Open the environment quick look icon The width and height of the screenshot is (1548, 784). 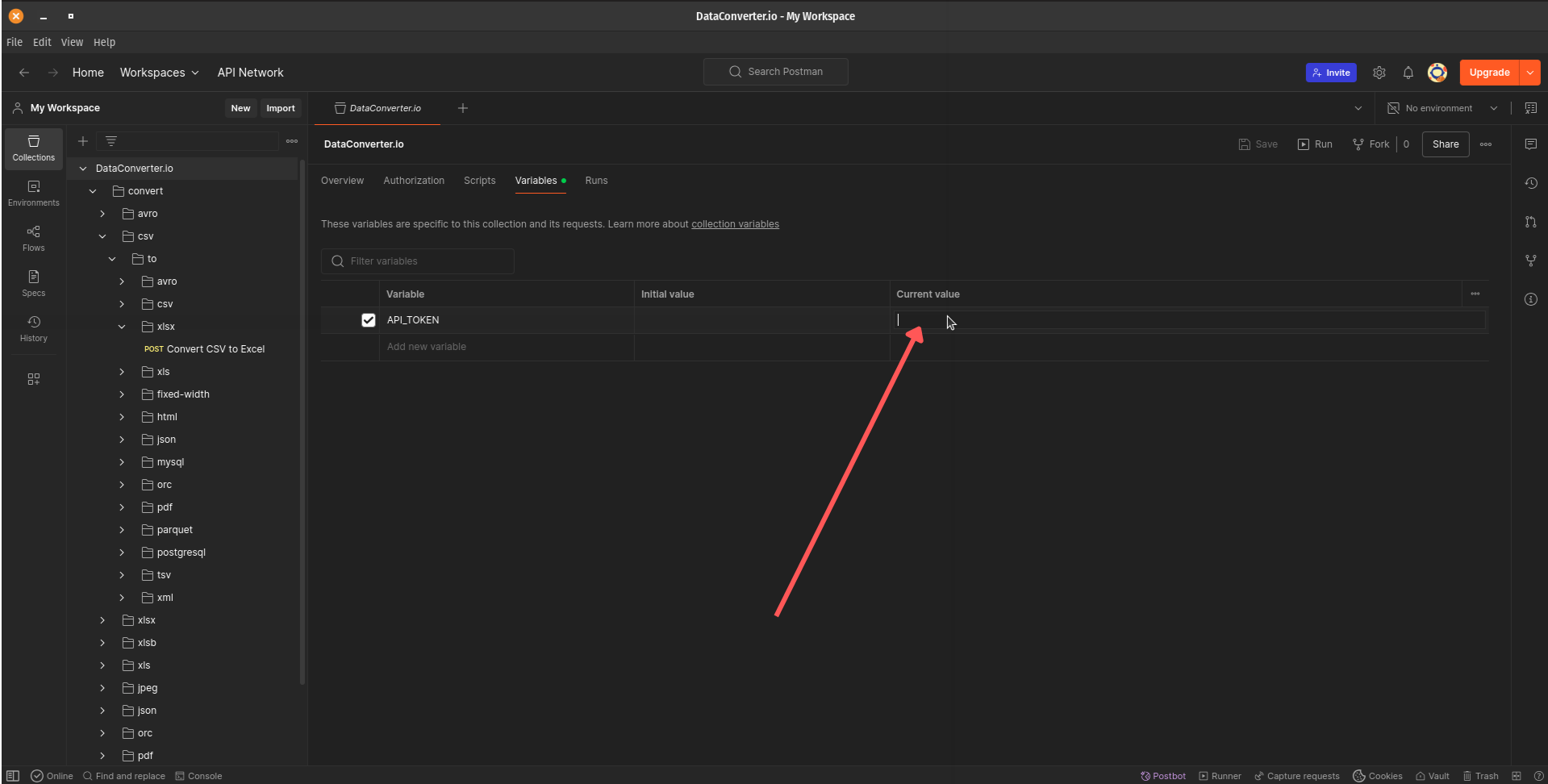coord(1530,108)
